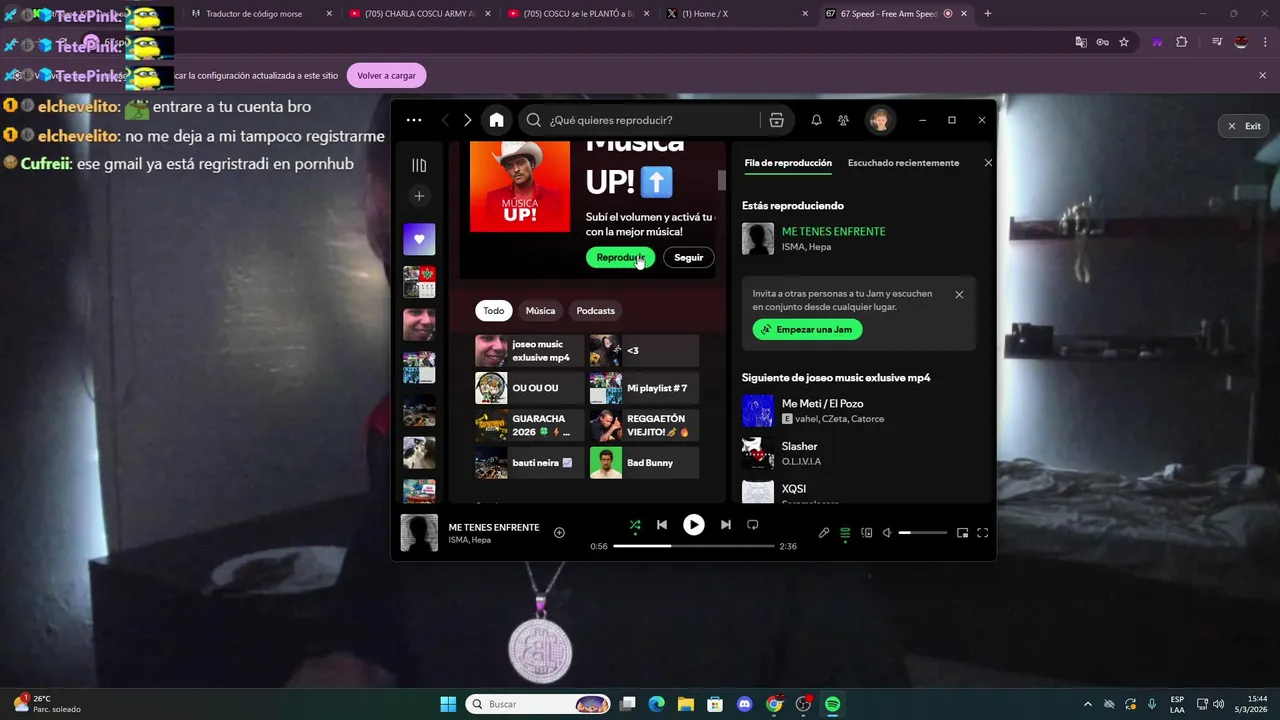Open Windows Start menu

click(x=448, y=704)
